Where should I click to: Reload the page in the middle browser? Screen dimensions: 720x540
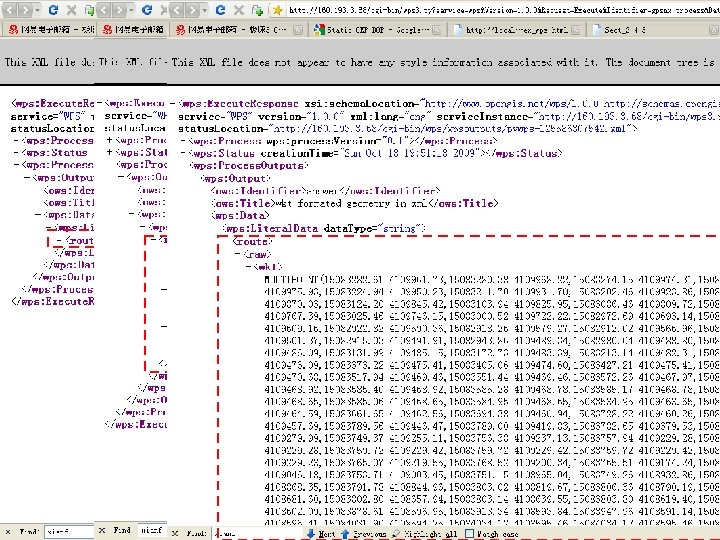coord(147,10)
